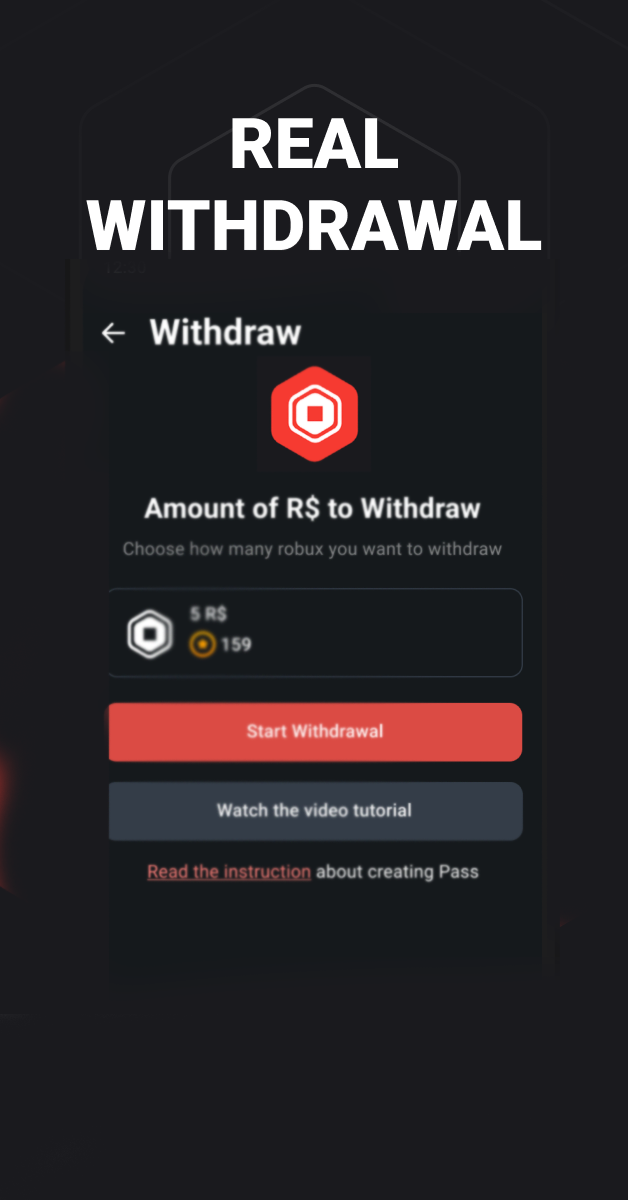Image resolution: width=628 pixels, height=1200 pixels.
Task: Click empty space inside the amount card
Action: (x=400, y=633)
